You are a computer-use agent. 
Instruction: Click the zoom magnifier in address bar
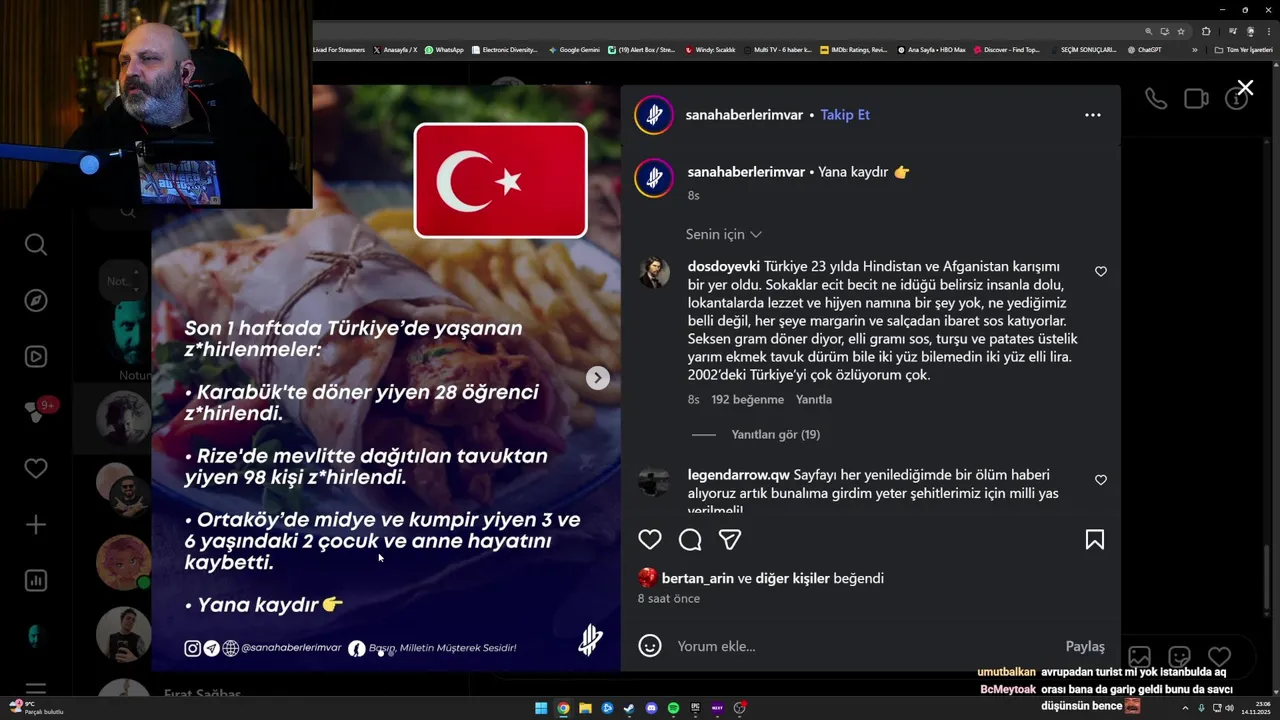(1149, 31)
